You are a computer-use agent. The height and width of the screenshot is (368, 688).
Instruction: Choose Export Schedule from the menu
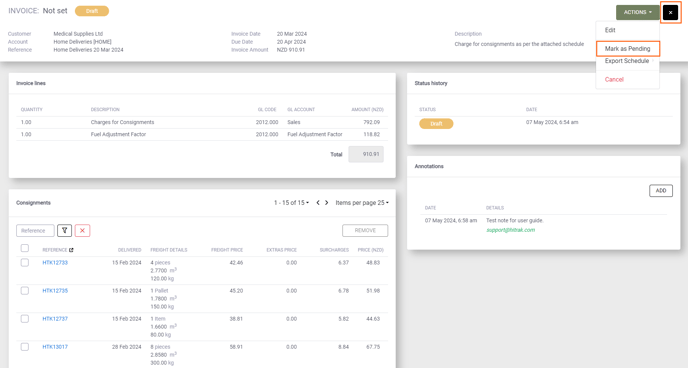coord(627,61)
